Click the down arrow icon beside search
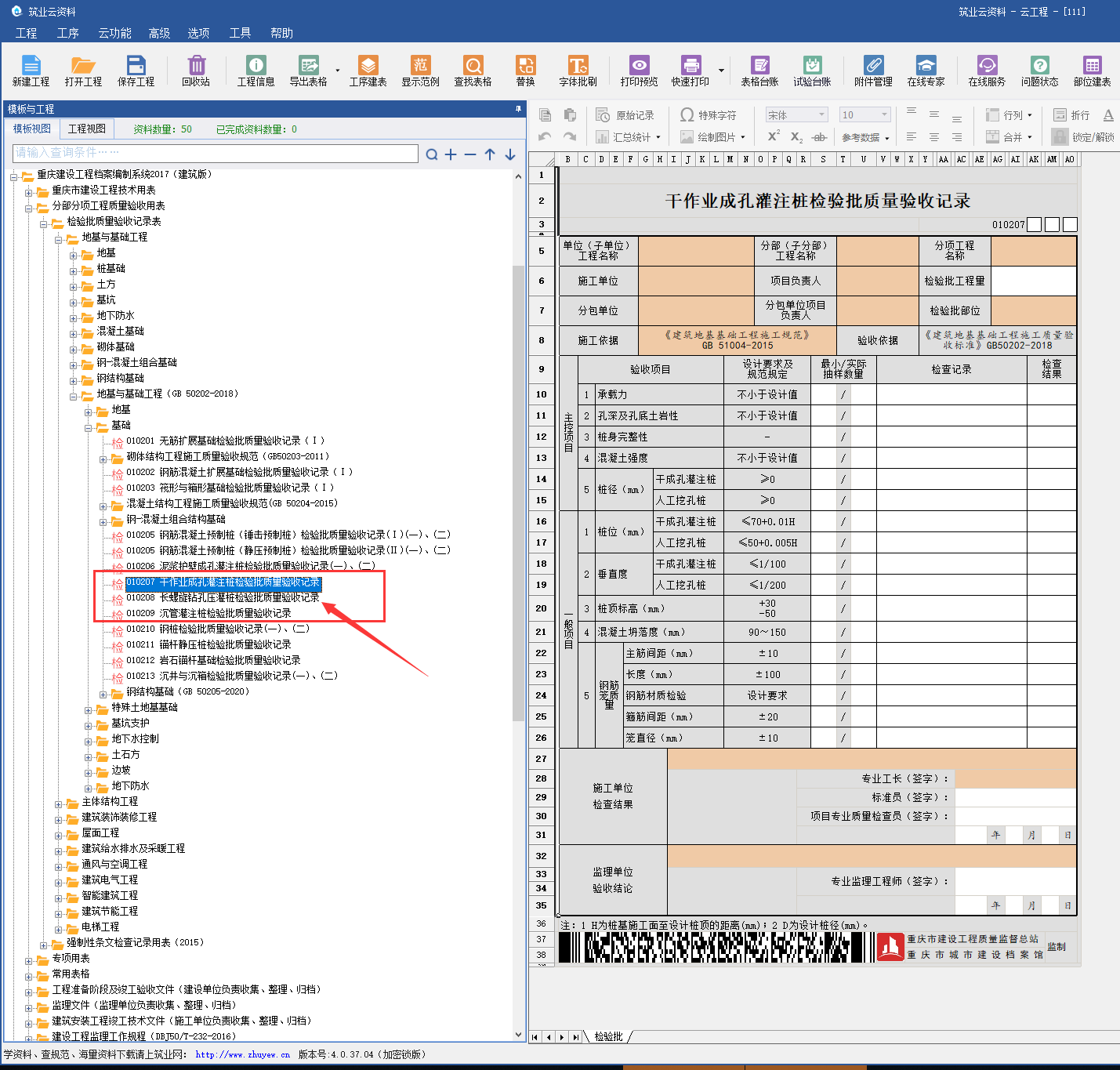Screen dimensions: 1120x1070 pyautogui.click(x=510, y=154)
